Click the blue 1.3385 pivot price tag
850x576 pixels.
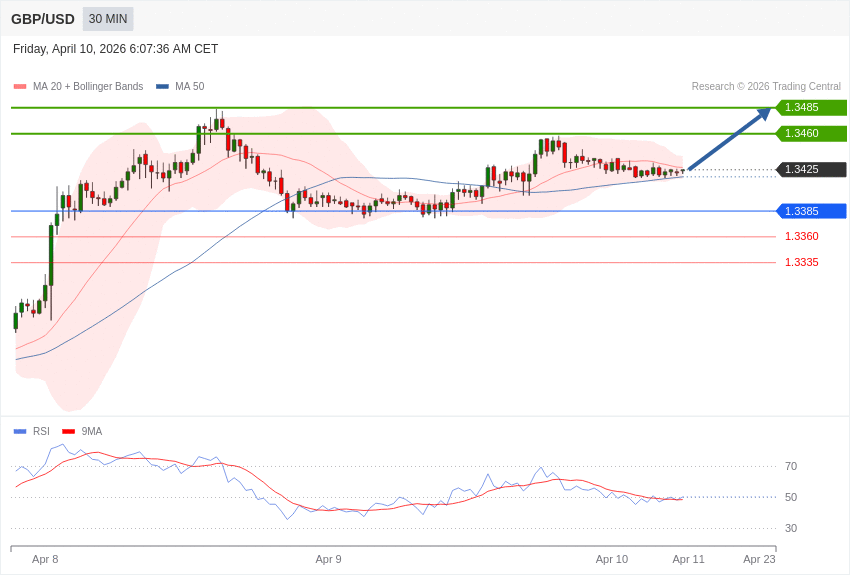[x=811, y=212]
